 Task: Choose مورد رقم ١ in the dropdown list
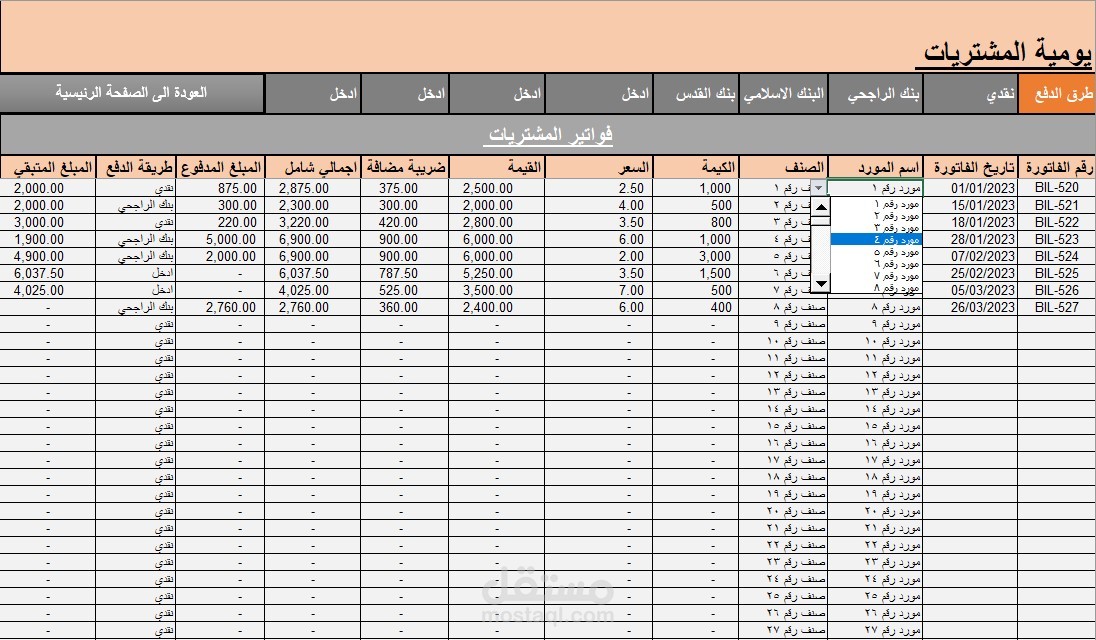coord(876,205)
